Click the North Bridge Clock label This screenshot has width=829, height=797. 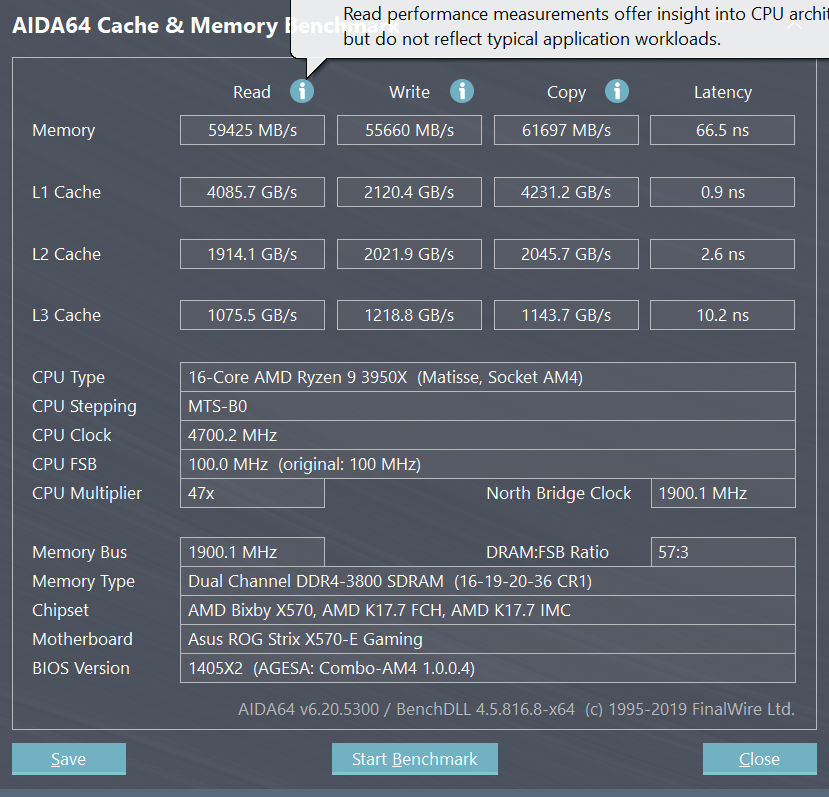[x=558, y=493]
